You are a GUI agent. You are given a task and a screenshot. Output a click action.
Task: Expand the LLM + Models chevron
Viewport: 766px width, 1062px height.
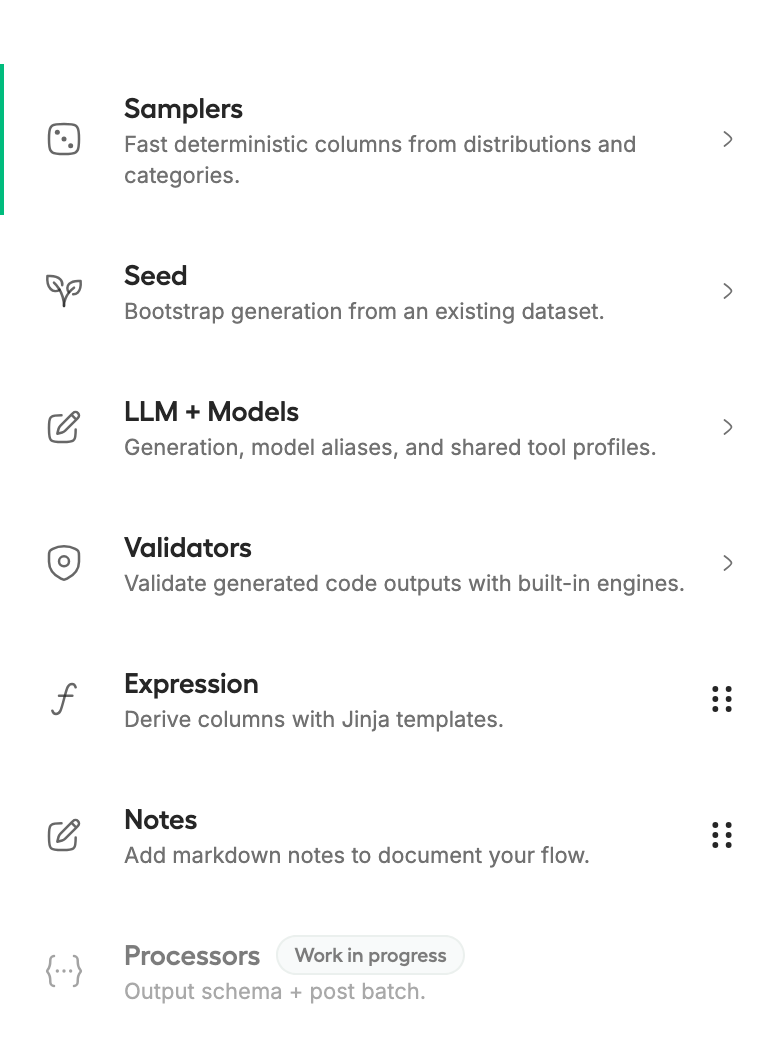click(728, 427)
